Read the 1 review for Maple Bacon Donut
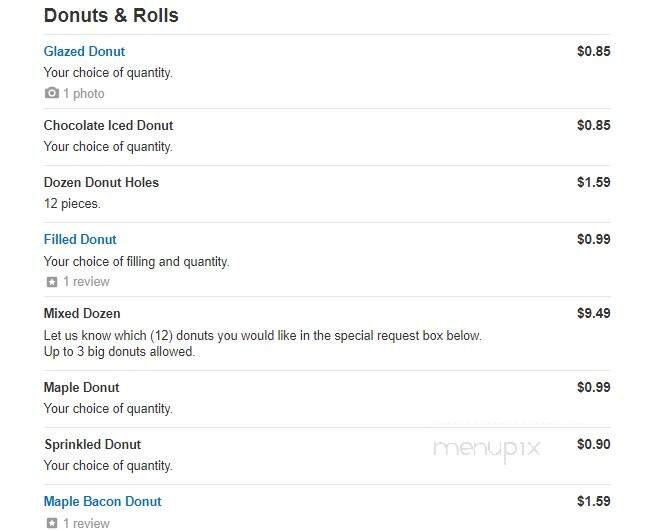This screenshot has height=531, width=666. [x=86, y=523]
